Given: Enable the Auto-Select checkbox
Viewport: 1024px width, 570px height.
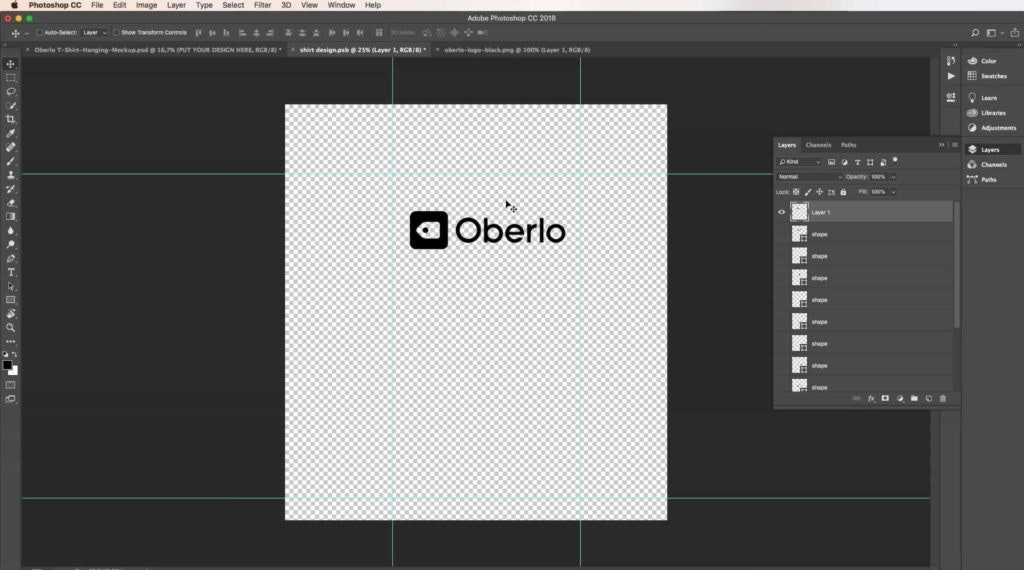Looking at the screenshot, I should [40, 33].
